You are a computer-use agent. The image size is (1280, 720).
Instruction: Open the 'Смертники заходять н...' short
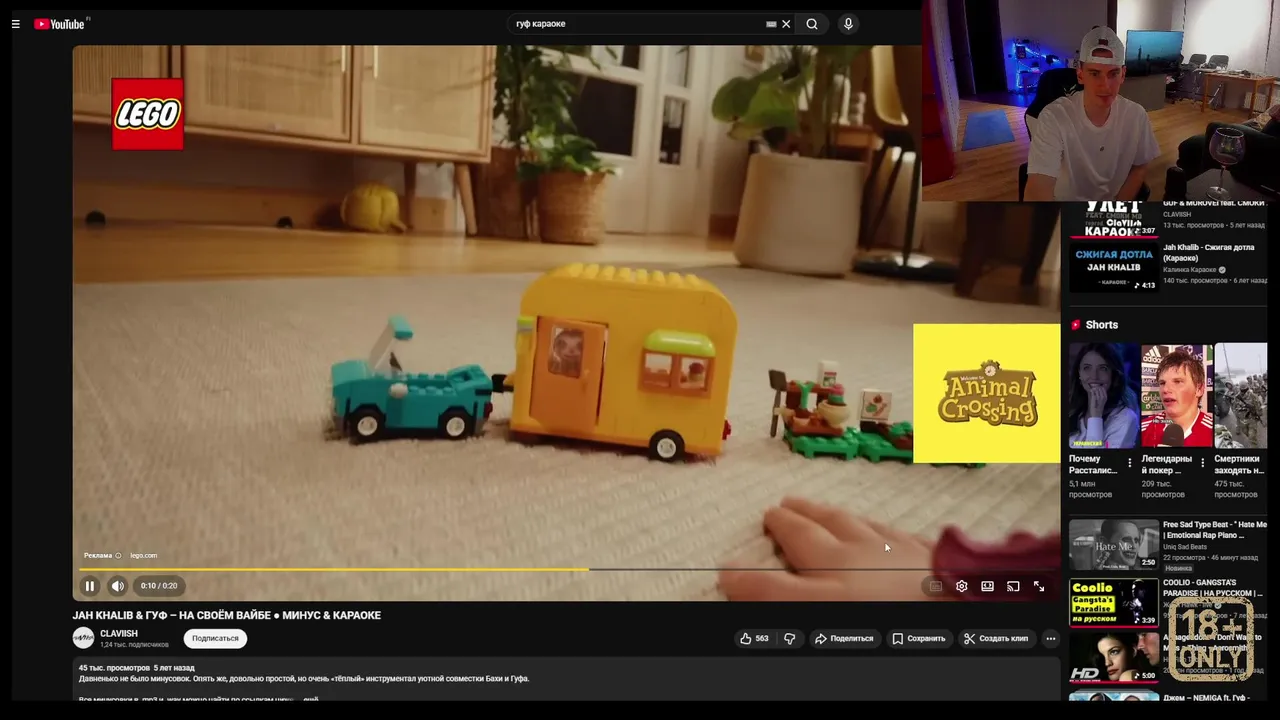coord(1241,396)
